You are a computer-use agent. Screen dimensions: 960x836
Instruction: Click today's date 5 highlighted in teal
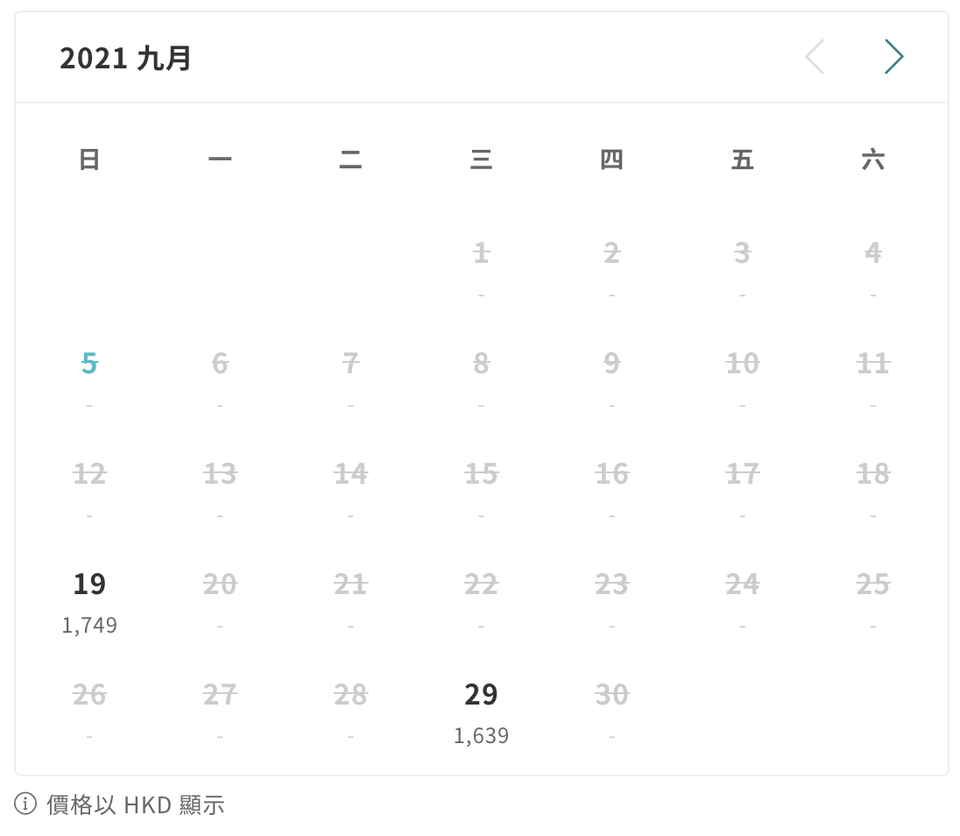[89, 364]
